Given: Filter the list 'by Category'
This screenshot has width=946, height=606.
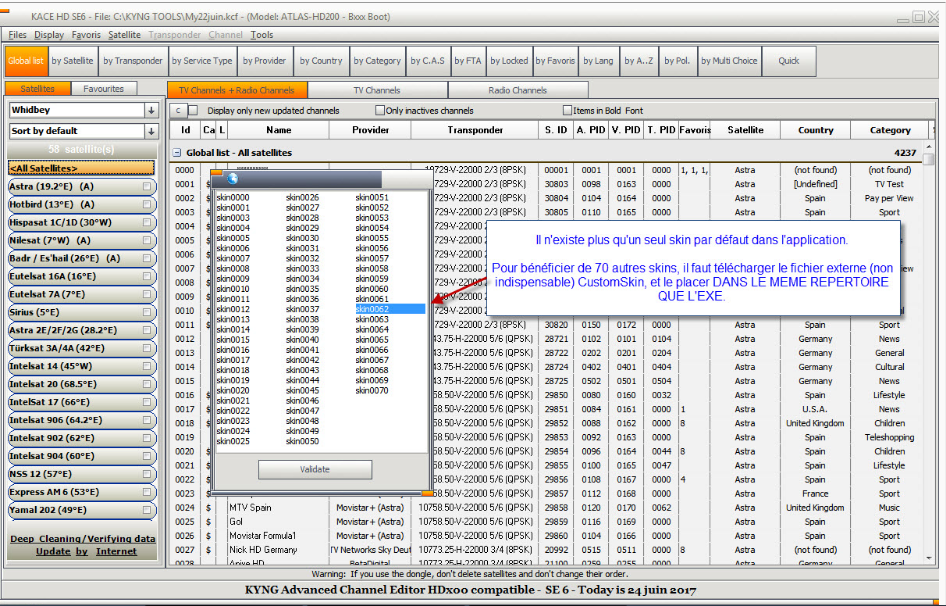Looking at the screenshot, I should 377,61.
